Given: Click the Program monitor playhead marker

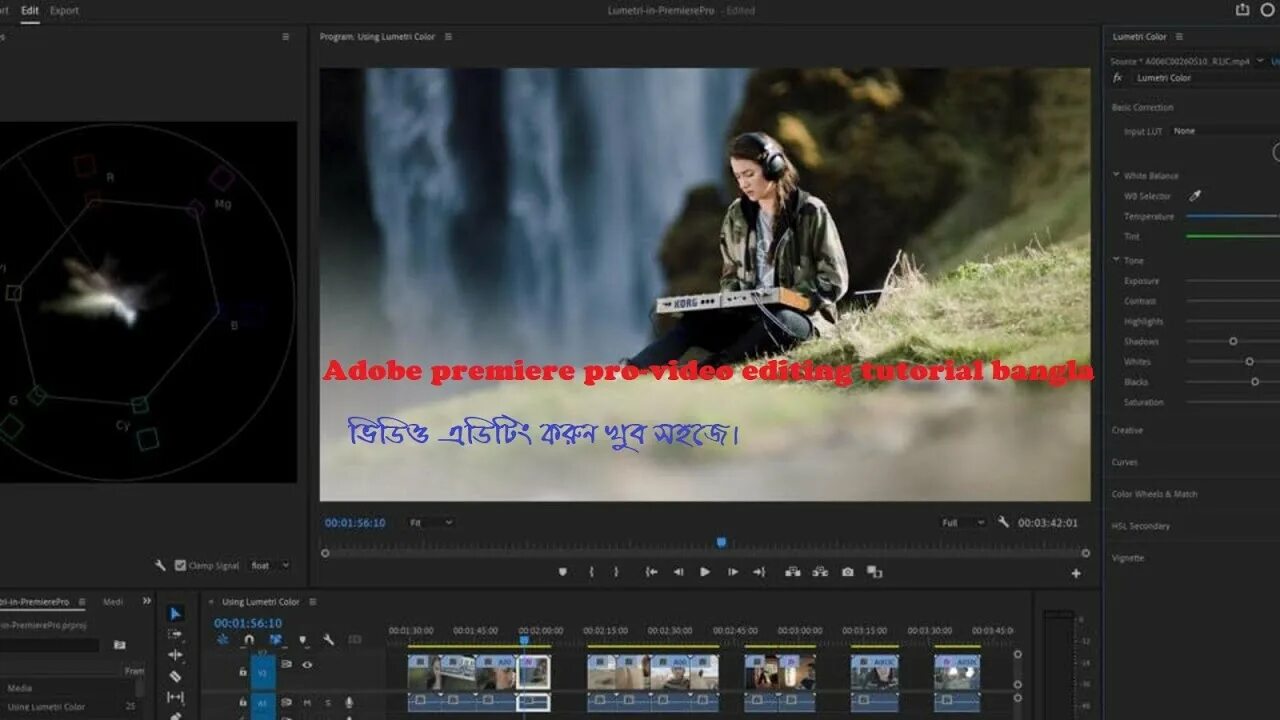Looking at the screenshot, I should pyautogui.click(x=721, y=543).
